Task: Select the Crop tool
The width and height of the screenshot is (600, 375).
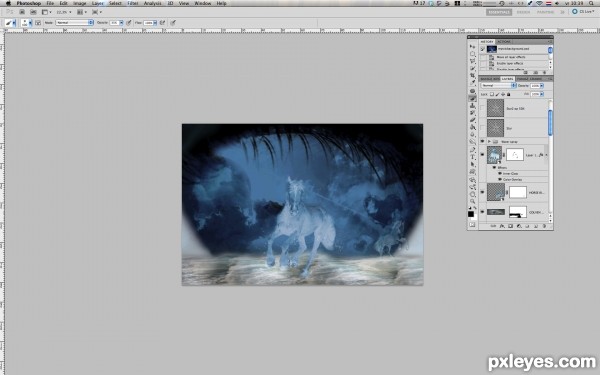Action: point(473,75)
